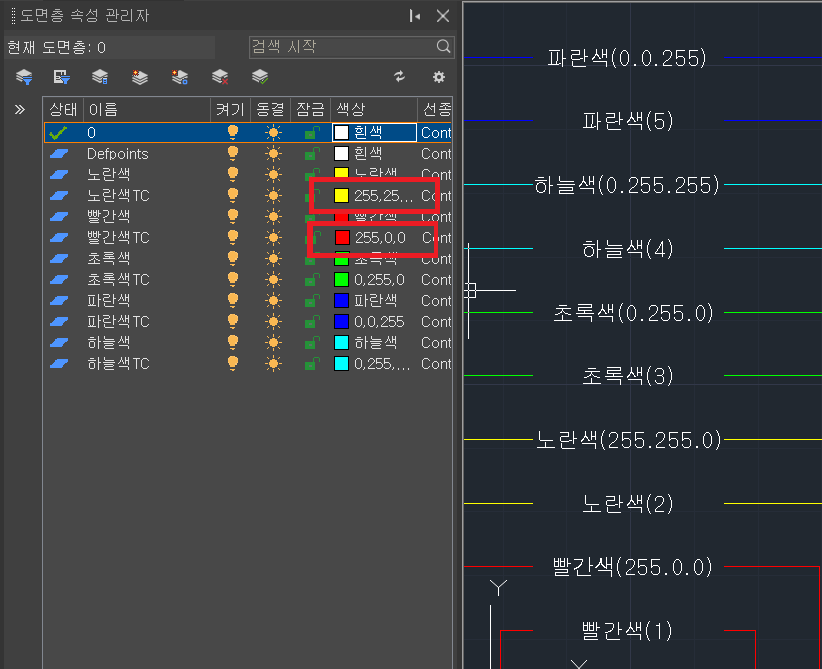
Task: Refresh the layer list
Action: click(399, 77)
